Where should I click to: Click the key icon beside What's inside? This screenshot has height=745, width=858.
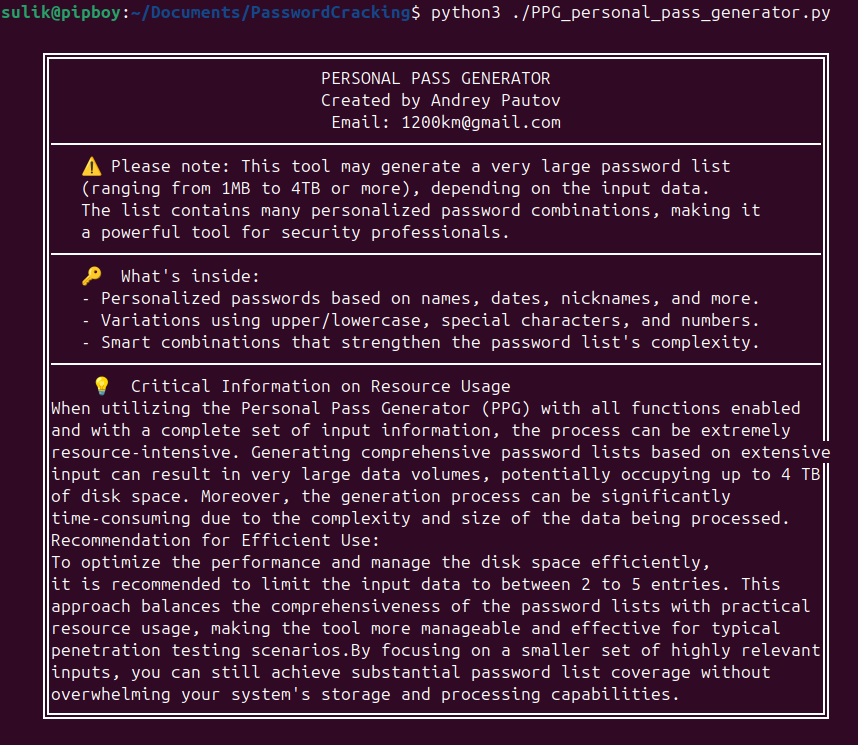click(x=92, y=276)
